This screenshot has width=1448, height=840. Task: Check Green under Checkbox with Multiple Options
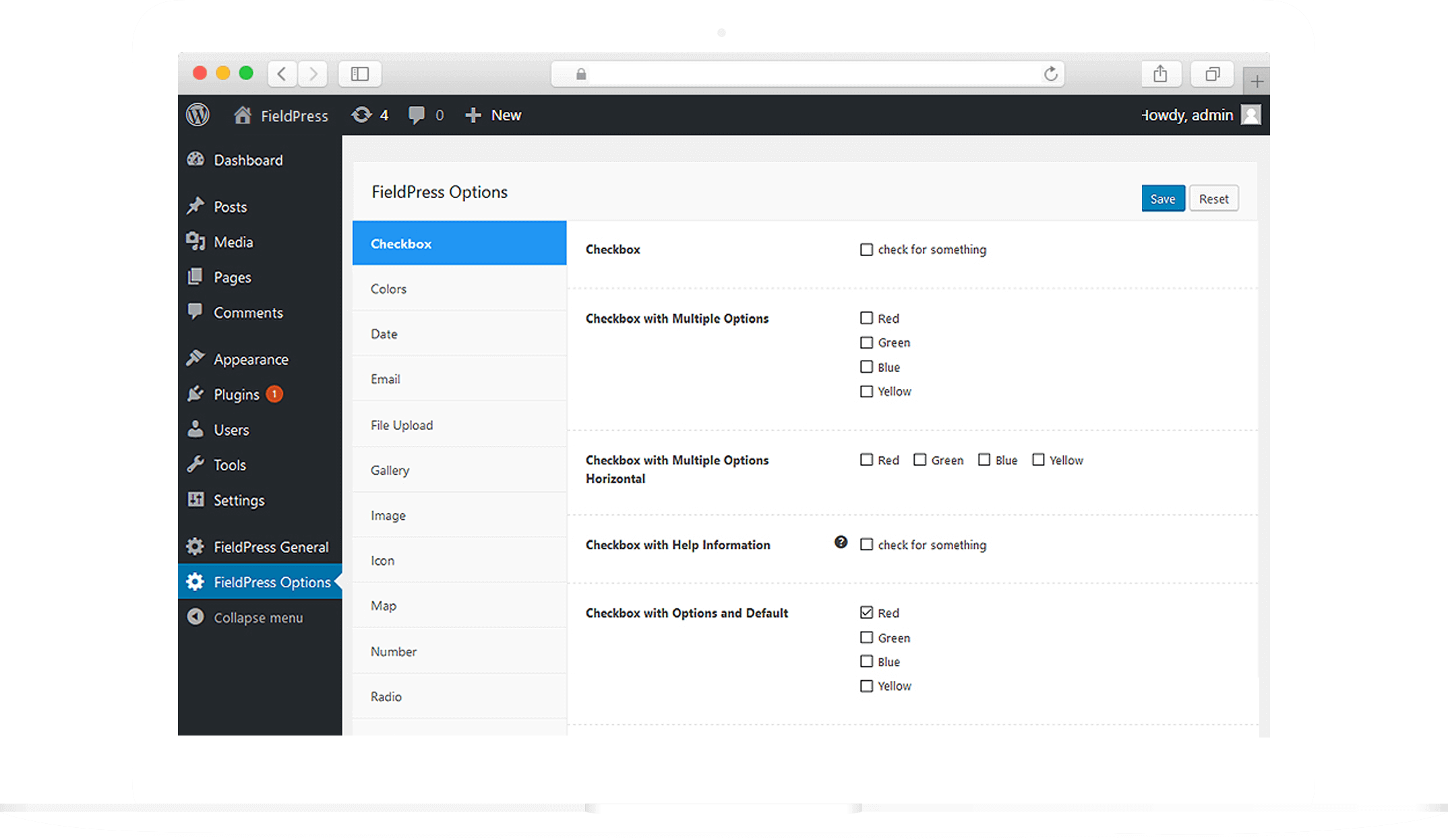(x=866, y=342)
